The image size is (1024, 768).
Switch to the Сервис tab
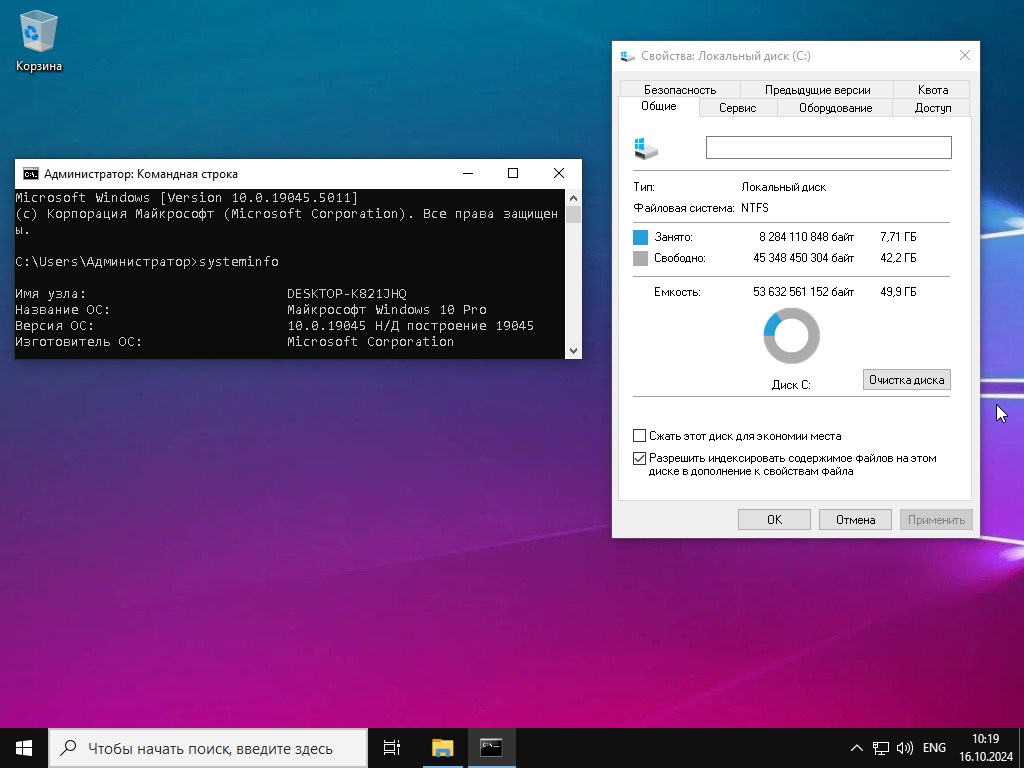pos(737,108)
